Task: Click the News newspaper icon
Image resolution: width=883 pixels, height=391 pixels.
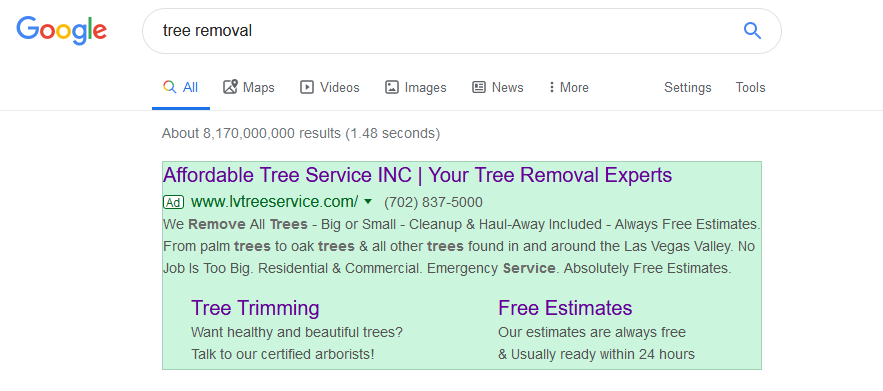Action: (x=479, y=87)
